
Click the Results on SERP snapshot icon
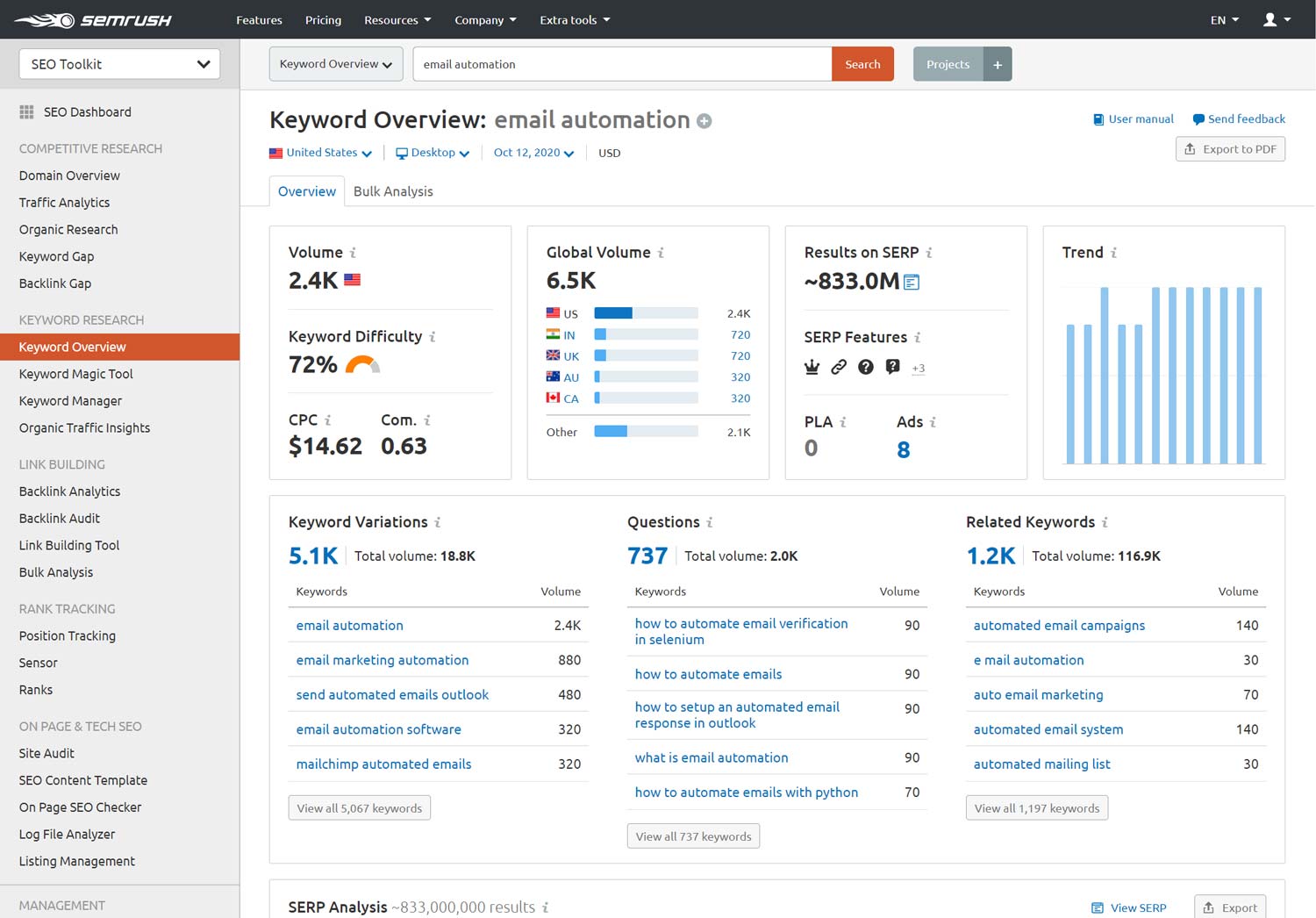point(912,282)
